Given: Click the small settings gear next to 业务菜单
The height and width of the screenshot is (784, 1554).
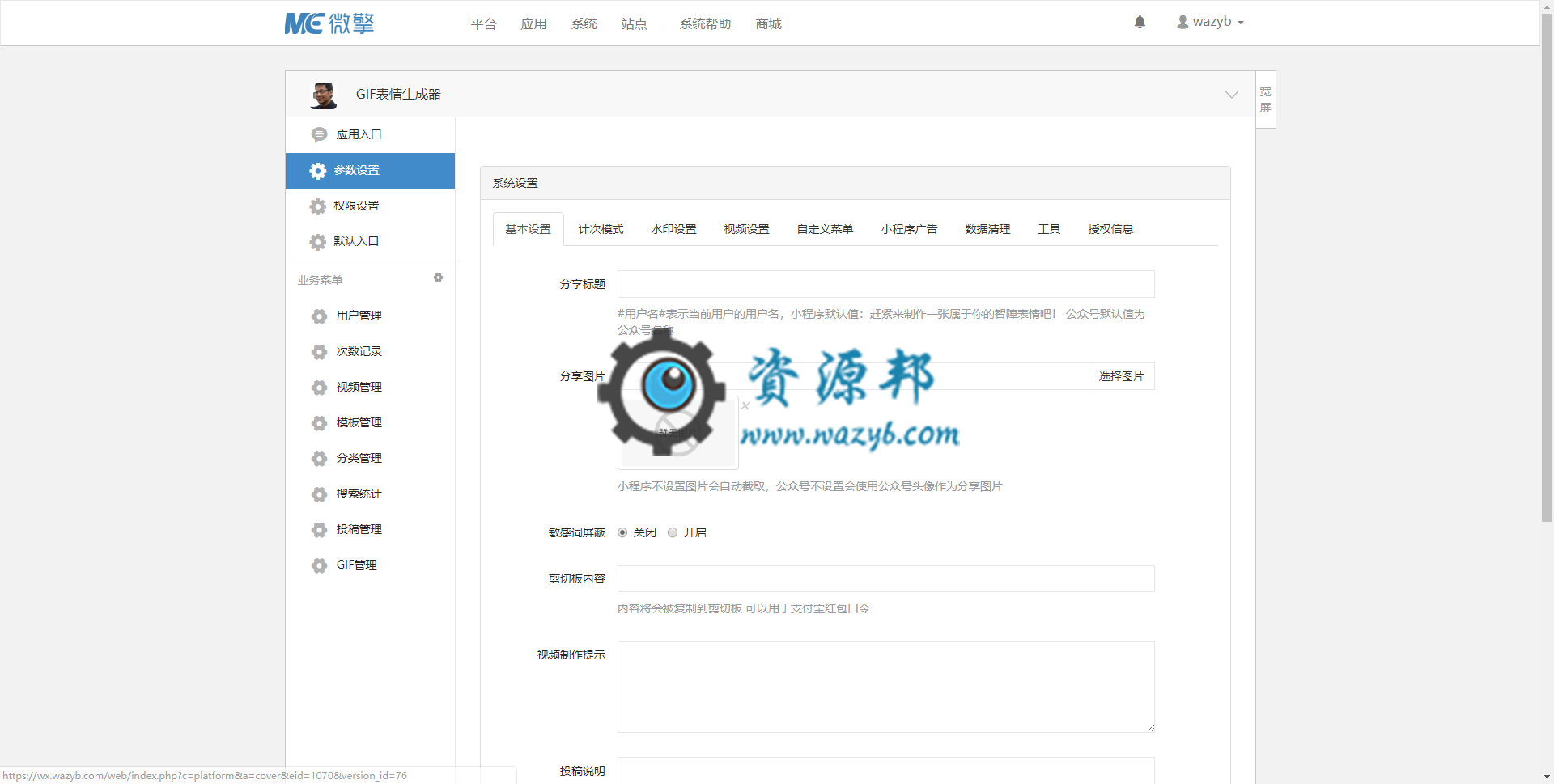Looking at the screenshot, I should coord(438,278).
